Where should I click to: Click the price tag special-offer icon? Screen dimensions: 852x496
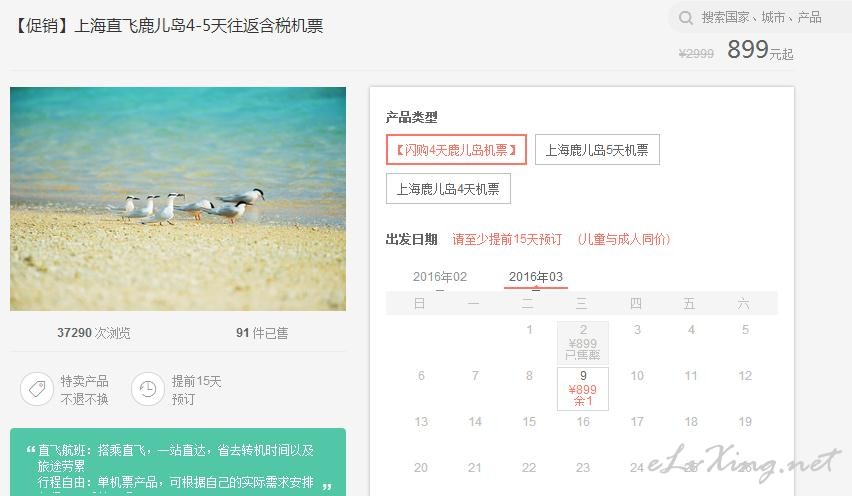pos(37,389)
